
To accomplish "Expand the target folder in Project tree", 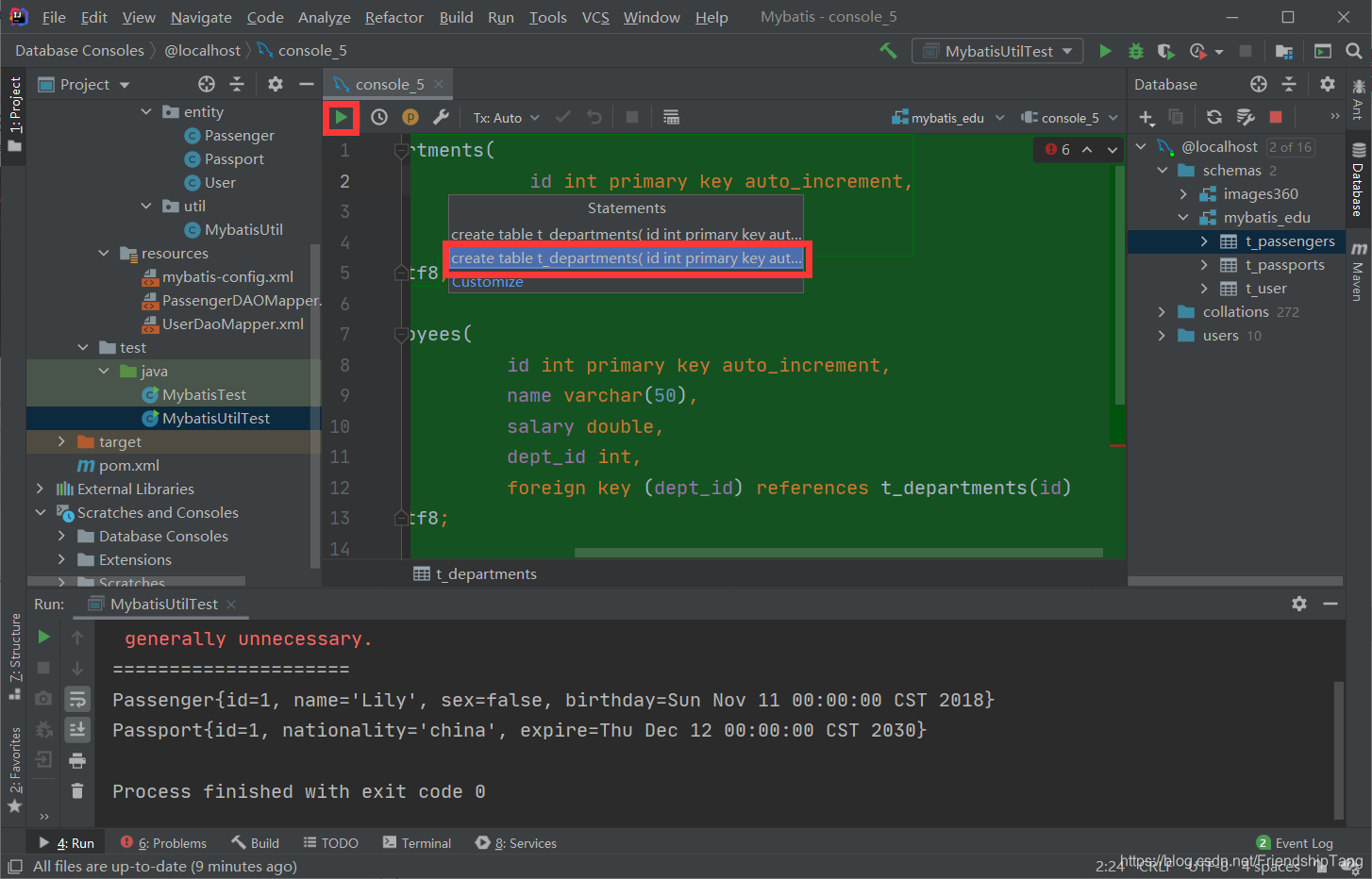I will click(x=61, y=441).
